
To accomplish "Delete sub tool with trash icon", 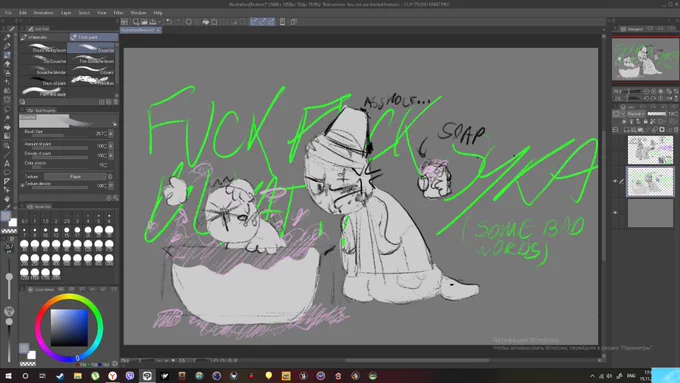I will point(115,102).
